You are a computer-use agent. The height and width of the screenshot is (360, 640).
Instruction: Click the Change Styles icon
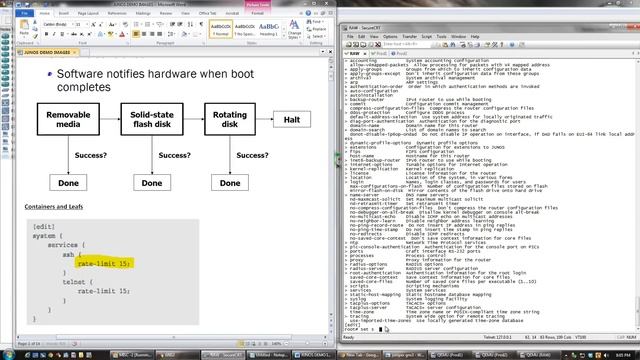[294, 29]
